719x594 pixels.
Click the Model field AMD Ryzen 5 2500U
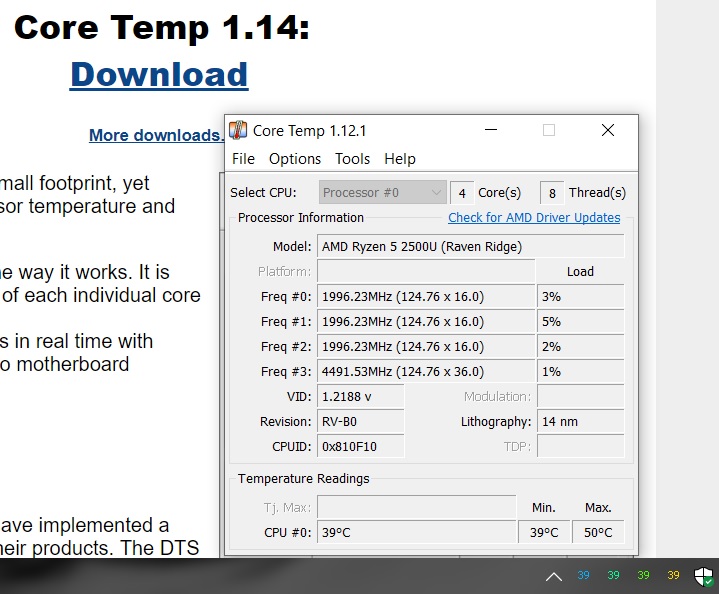tap(470, 246)
